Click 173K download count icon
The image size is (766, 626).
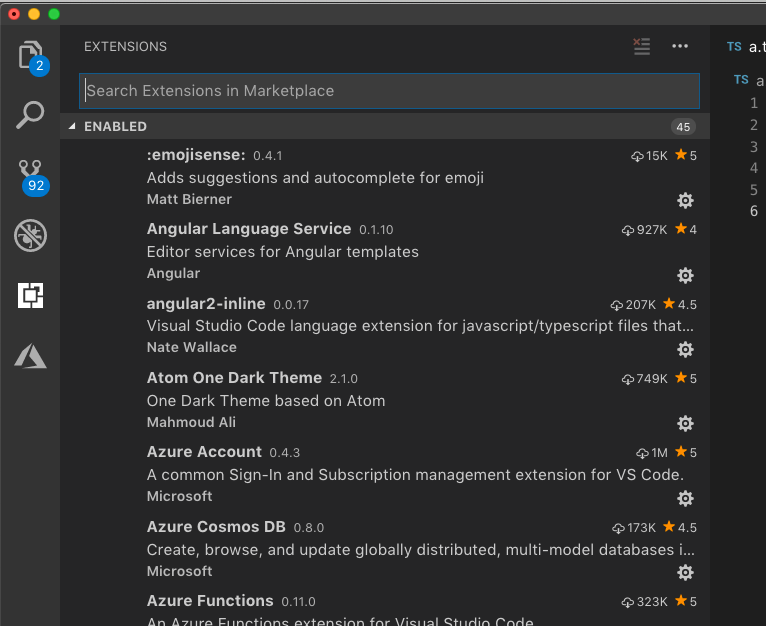pos(618,528)
